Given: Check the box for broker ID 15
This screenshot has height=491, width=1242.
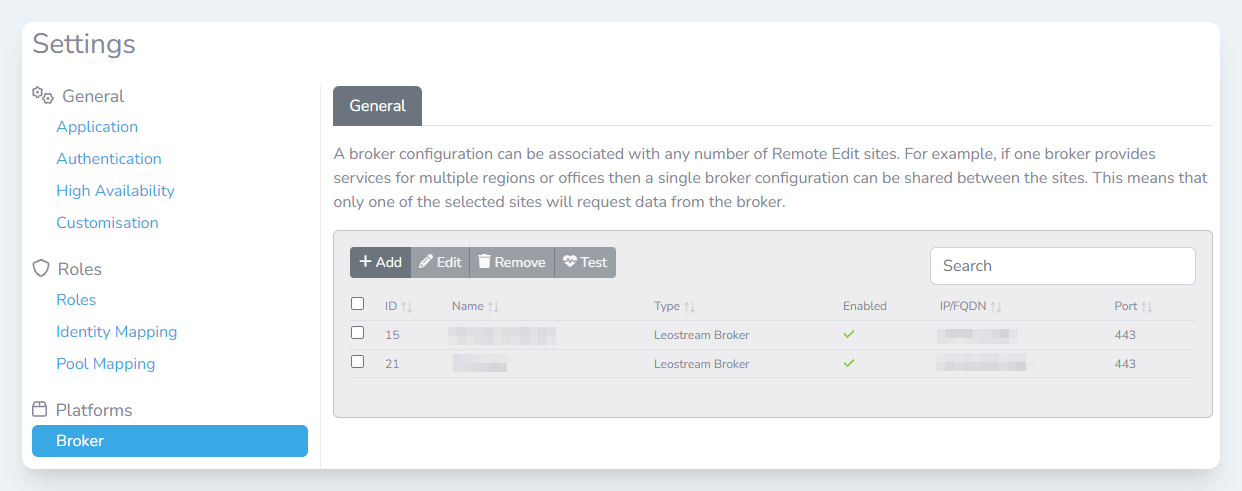Looking at the screenshot, I should click(x=358, y=333).
